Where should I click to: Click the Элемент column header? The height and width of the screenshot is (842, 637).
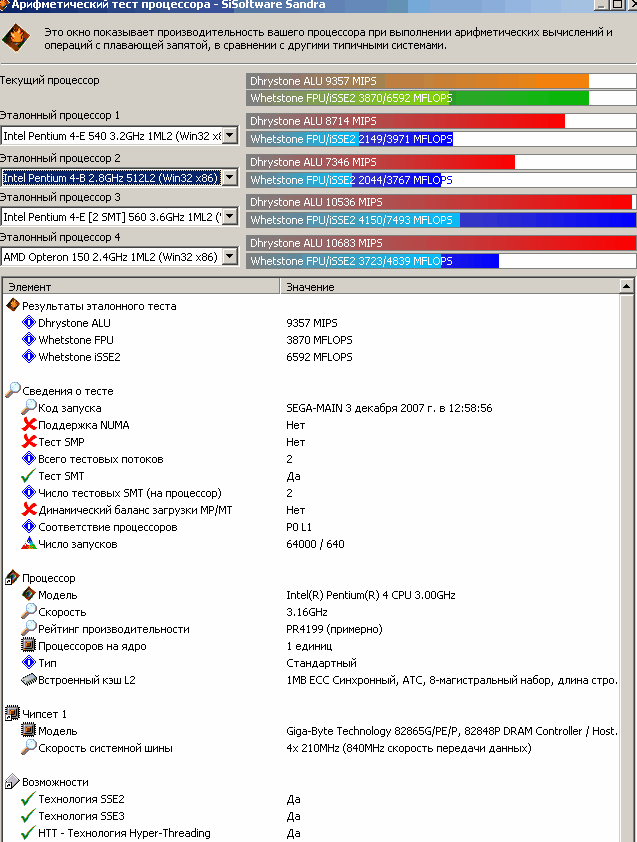(x=141, y=287)
